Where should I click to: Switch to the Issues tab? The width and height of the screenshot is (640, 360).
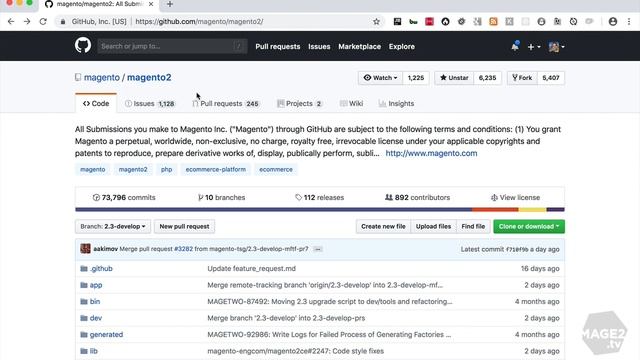pyautogui.click(x=150, y=104)
